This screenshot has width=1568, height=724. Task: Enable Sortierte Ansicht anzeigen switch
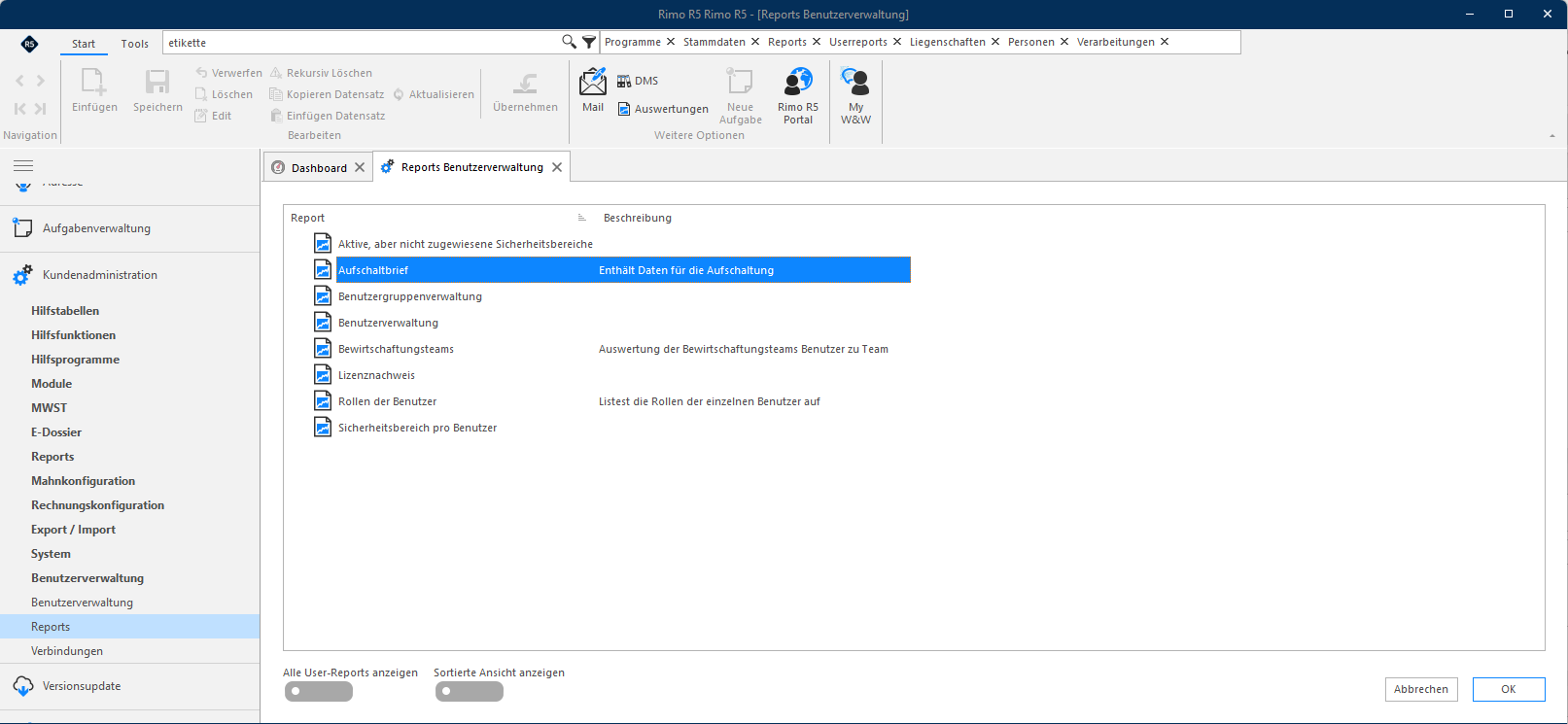click(x=469, y=691)
